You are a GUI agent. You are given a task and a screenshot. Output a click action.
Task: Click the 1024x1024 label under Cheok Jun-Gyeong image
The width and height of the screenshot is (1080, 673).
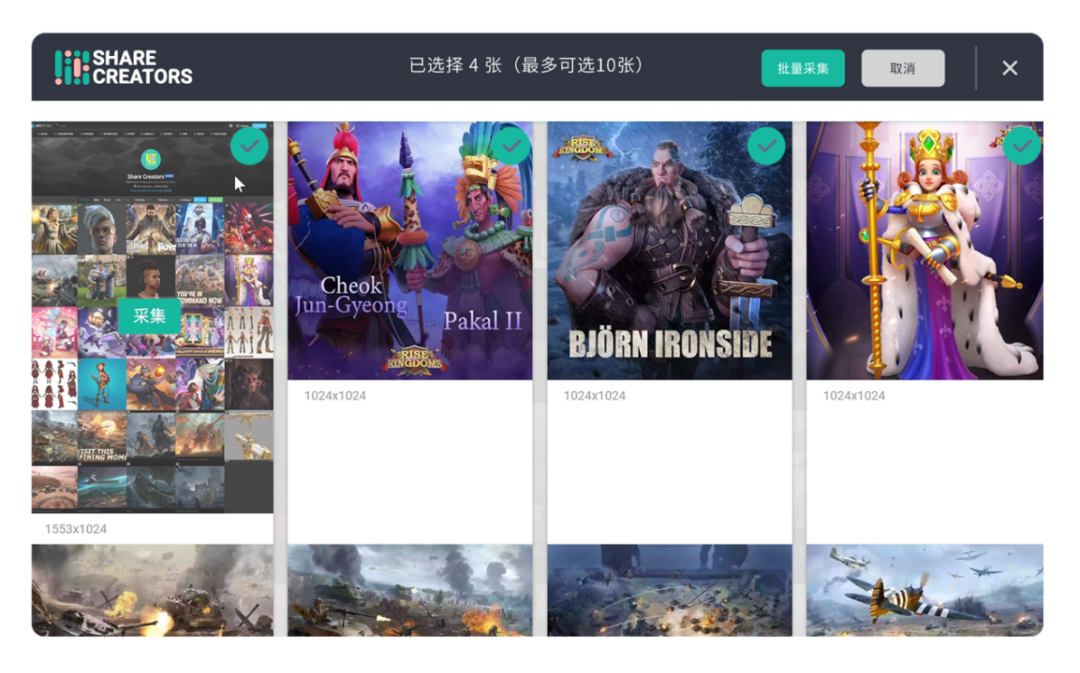coord(335,395)
